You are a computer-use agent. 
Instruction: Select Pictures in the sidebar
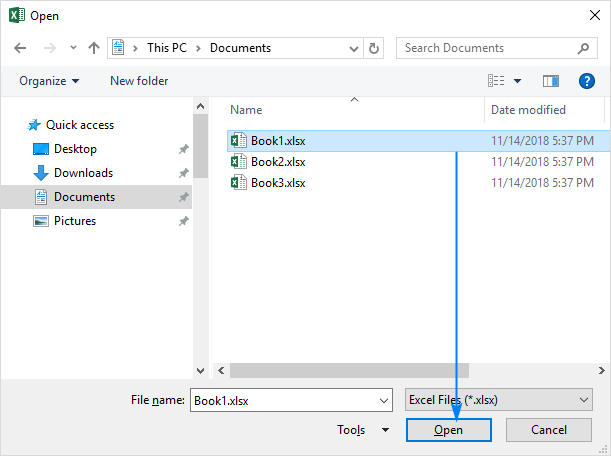(75, 221)
